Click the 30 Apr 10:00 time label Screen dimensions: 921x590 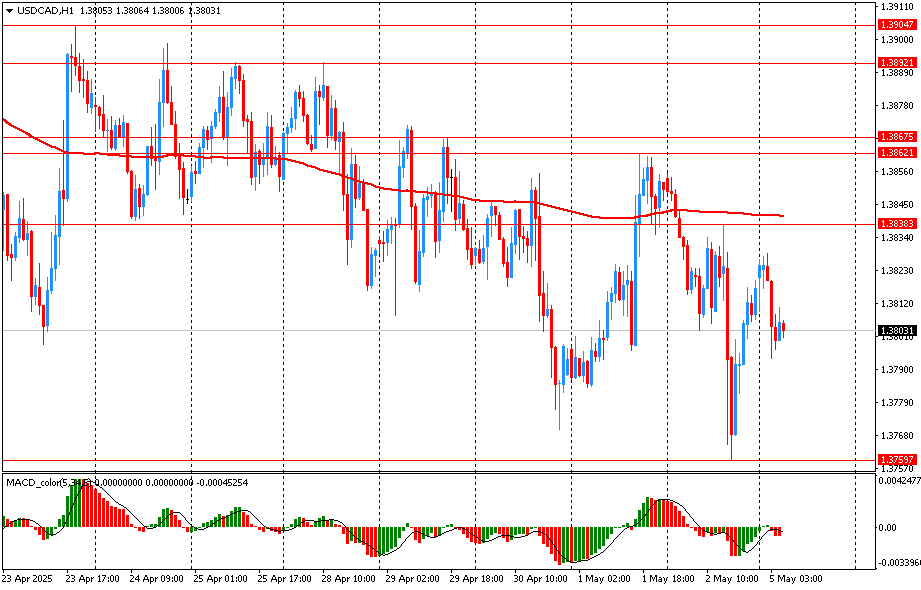click(x=540, y=578)
